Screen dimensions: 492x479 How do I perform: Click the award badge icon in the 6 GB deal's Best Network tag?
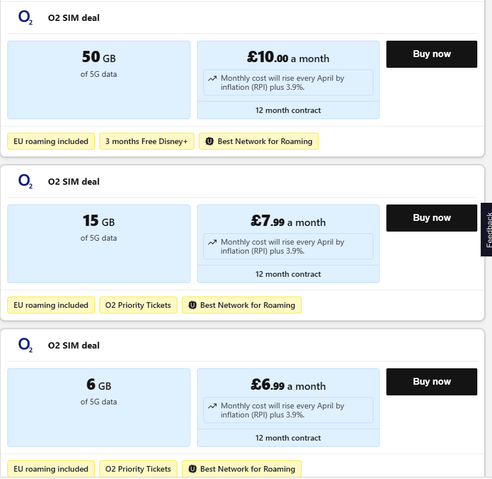coord(192,469)
